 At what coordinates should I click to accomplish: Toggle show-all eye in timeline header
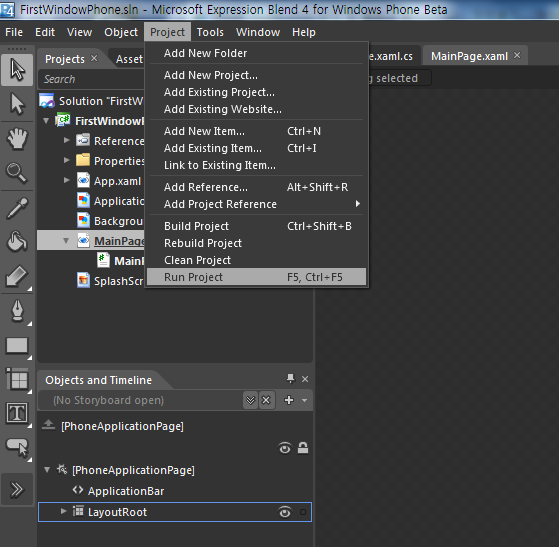(x=284, y=448)
